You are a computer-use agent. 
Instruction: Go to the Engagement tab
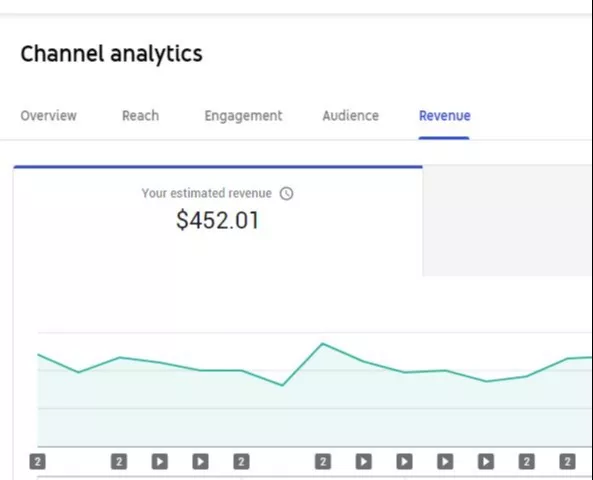(x=243, y=116)
